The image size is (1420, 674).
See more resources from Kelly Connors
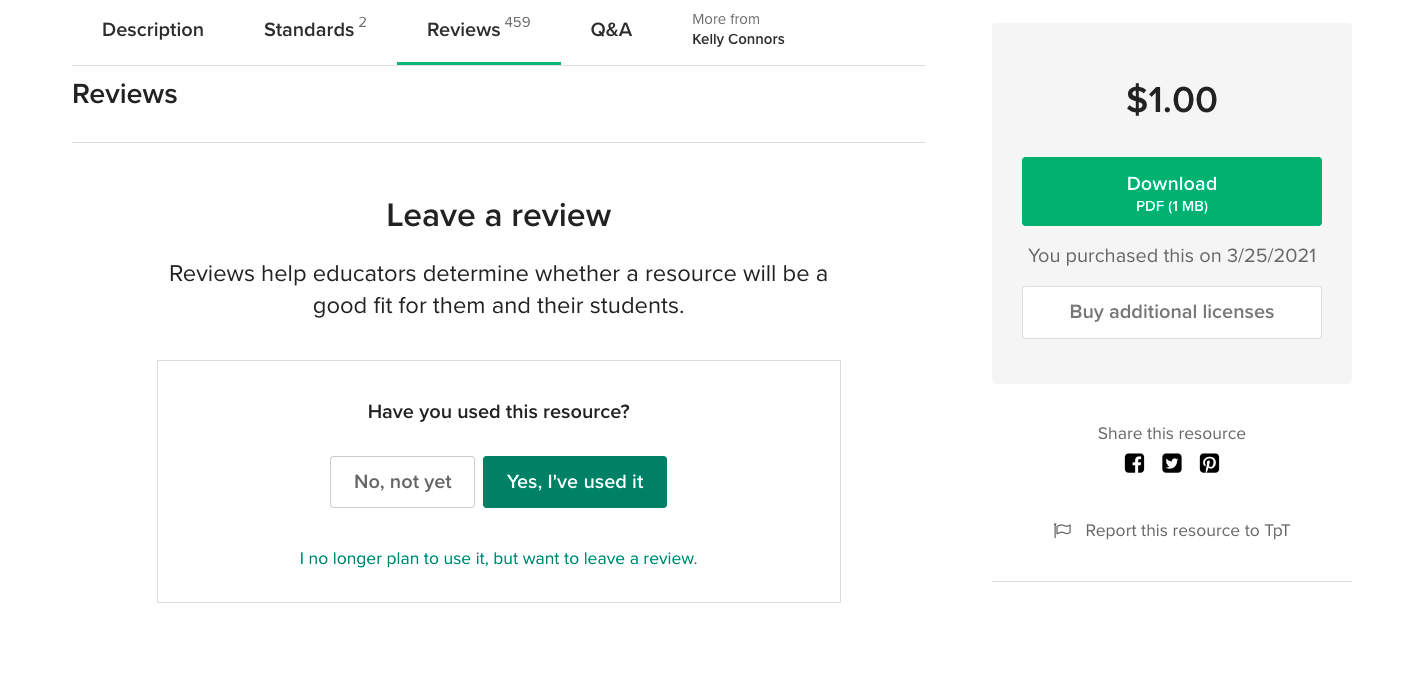pyautogui.click(x=738, y=30)
